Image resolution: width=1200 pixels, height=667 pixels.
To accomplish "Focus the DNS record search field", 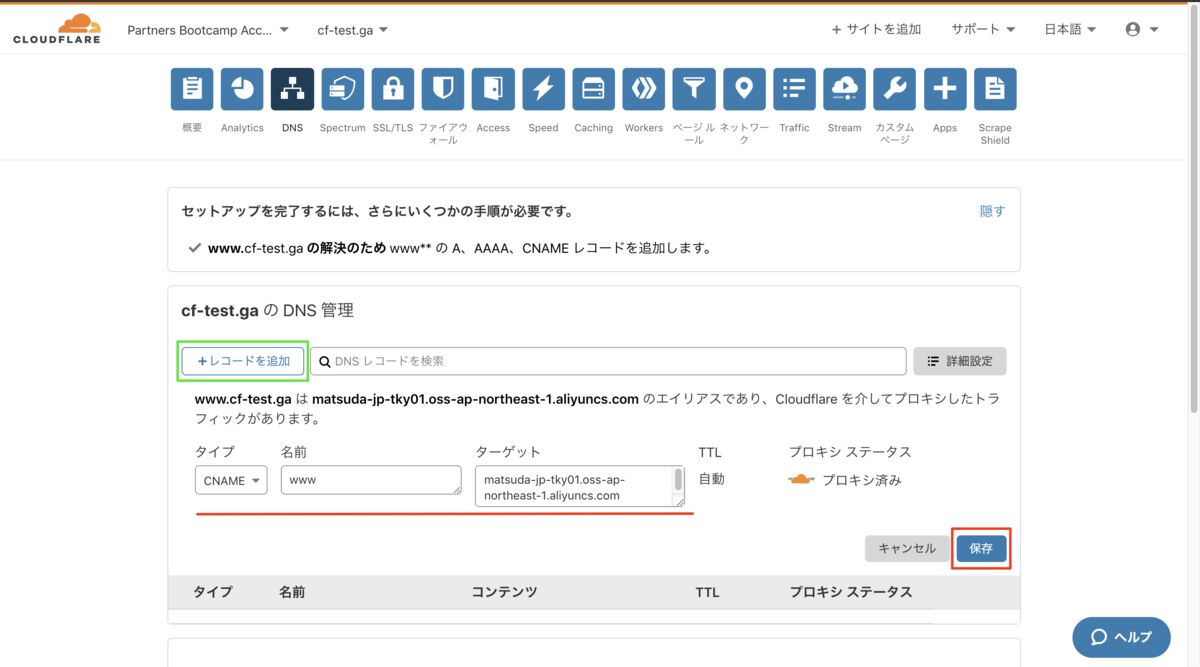I will click(x=608, y=361).
